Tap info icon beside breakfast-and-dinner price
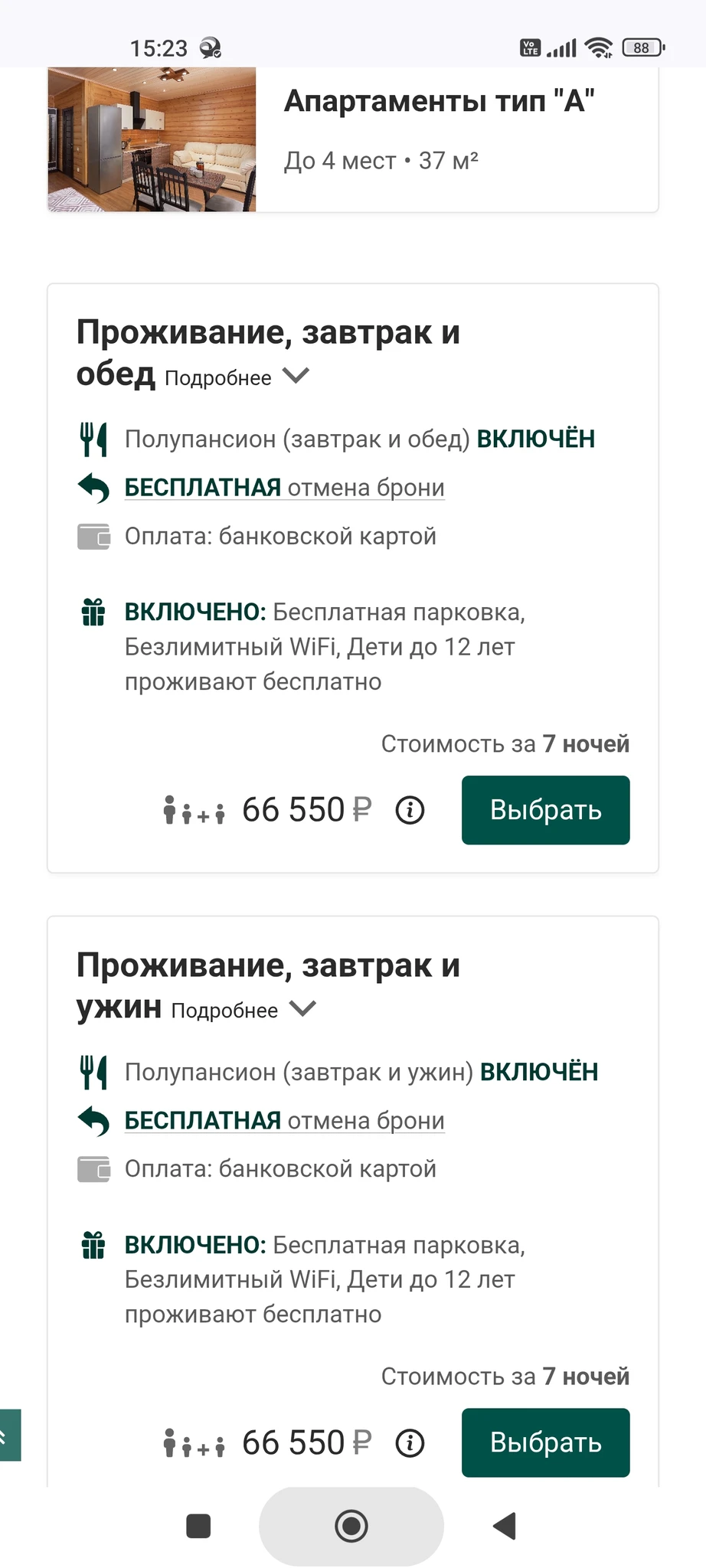This screenshot has width=706, height=1568. [410, 1443]
